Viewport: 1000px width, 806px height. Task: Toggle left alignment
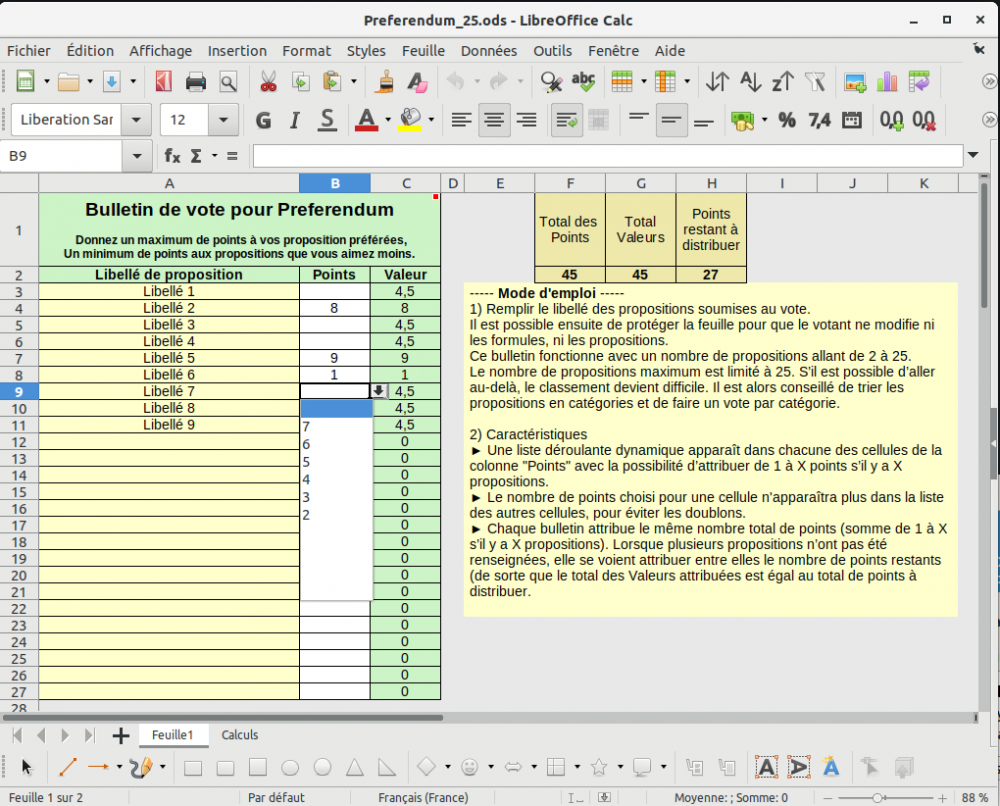(x=461, y=120)
